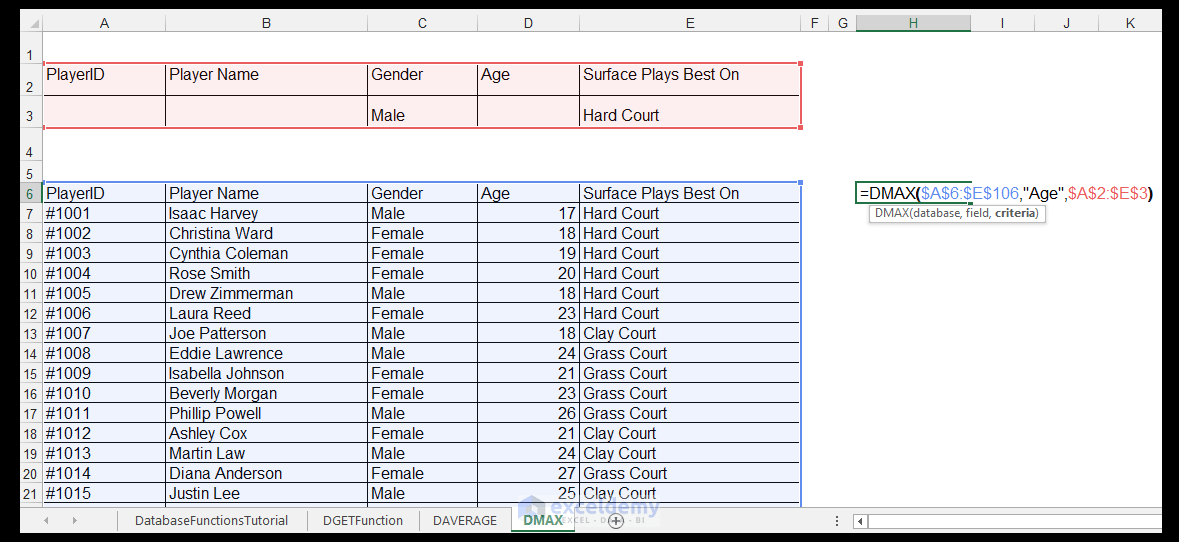Viewport: 1179px width, 542px height.
Task: Select the DMAX sheet tab
Action: click(543, 520)
